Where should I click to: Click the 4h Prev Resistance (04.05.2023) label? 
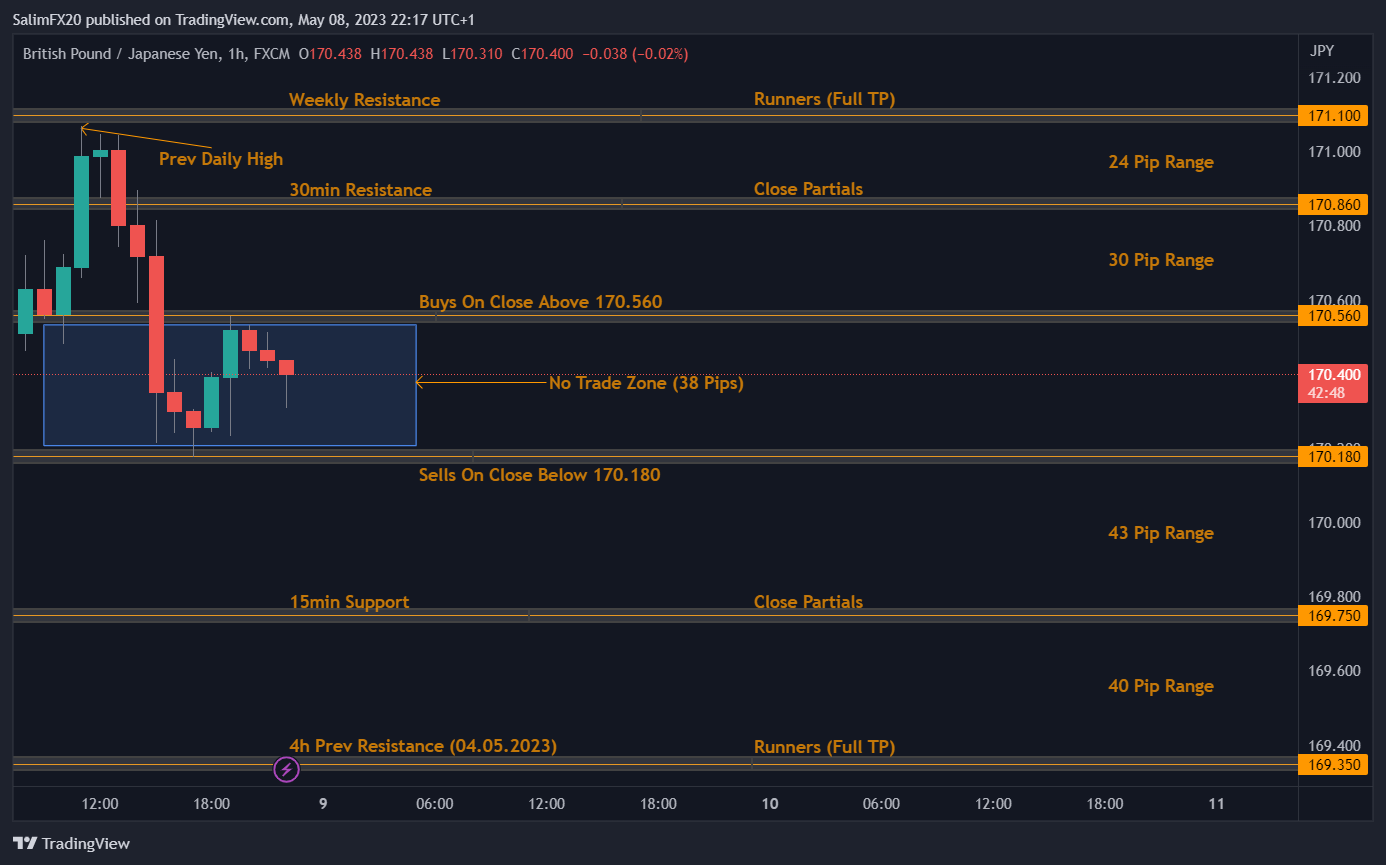[x=422, y=746]
